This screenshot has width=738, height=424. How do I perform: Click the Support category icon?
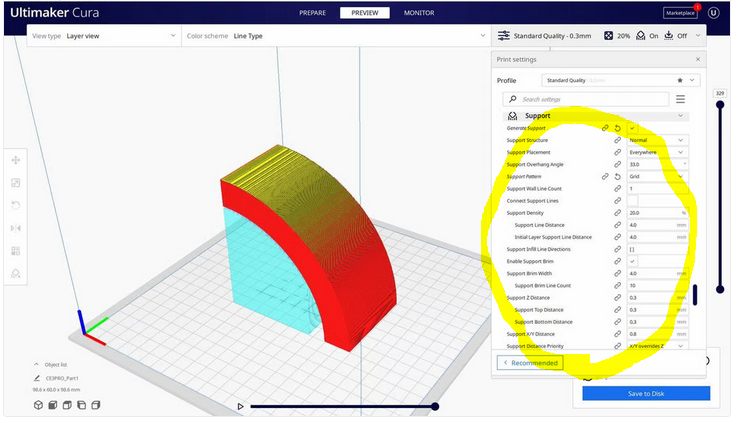click(513, 116)
